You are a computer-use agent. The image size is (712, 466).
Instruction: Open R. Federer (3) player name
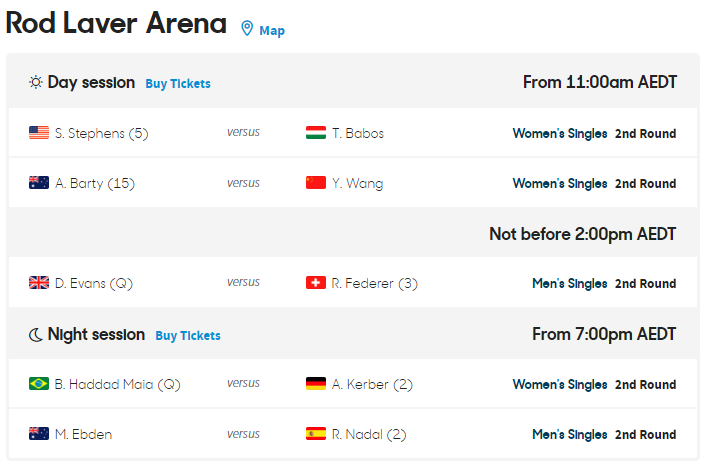tap(375, 283)
